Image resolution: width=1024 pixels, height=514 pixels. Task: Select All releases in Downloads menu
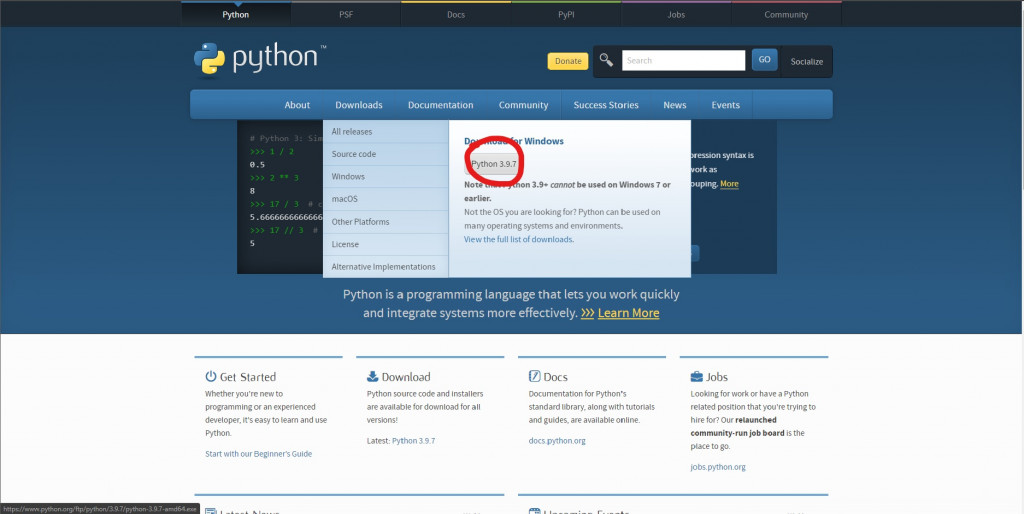tap(386, 131)
